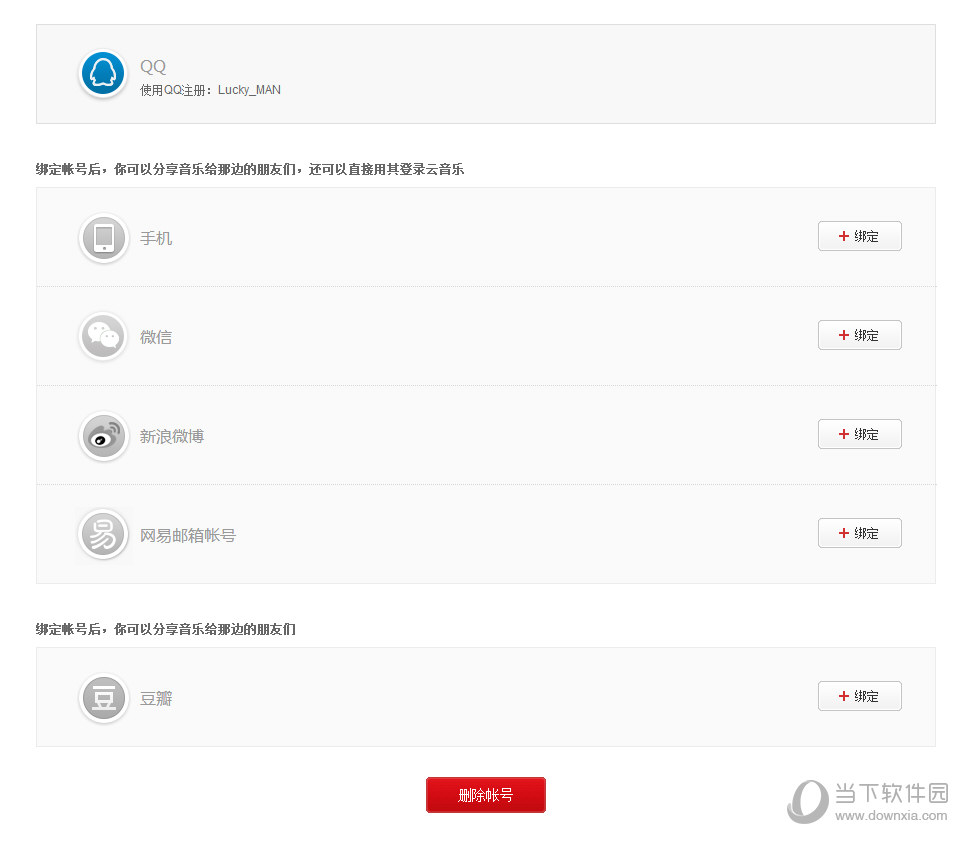Bind Sina Weibo account
This screenshot has width=972, height=845.
(x=860, y=434)
